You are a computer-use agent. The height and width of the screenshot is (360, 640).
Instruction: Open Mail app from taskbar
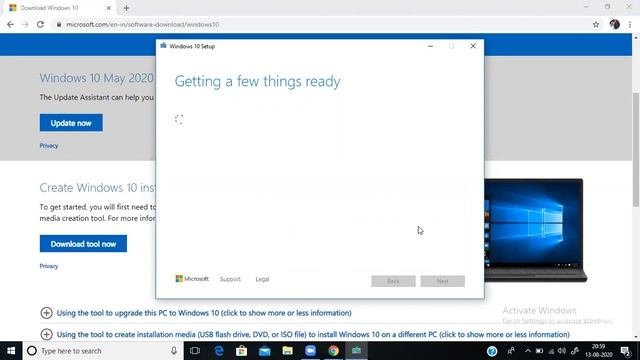coord(264,351)
